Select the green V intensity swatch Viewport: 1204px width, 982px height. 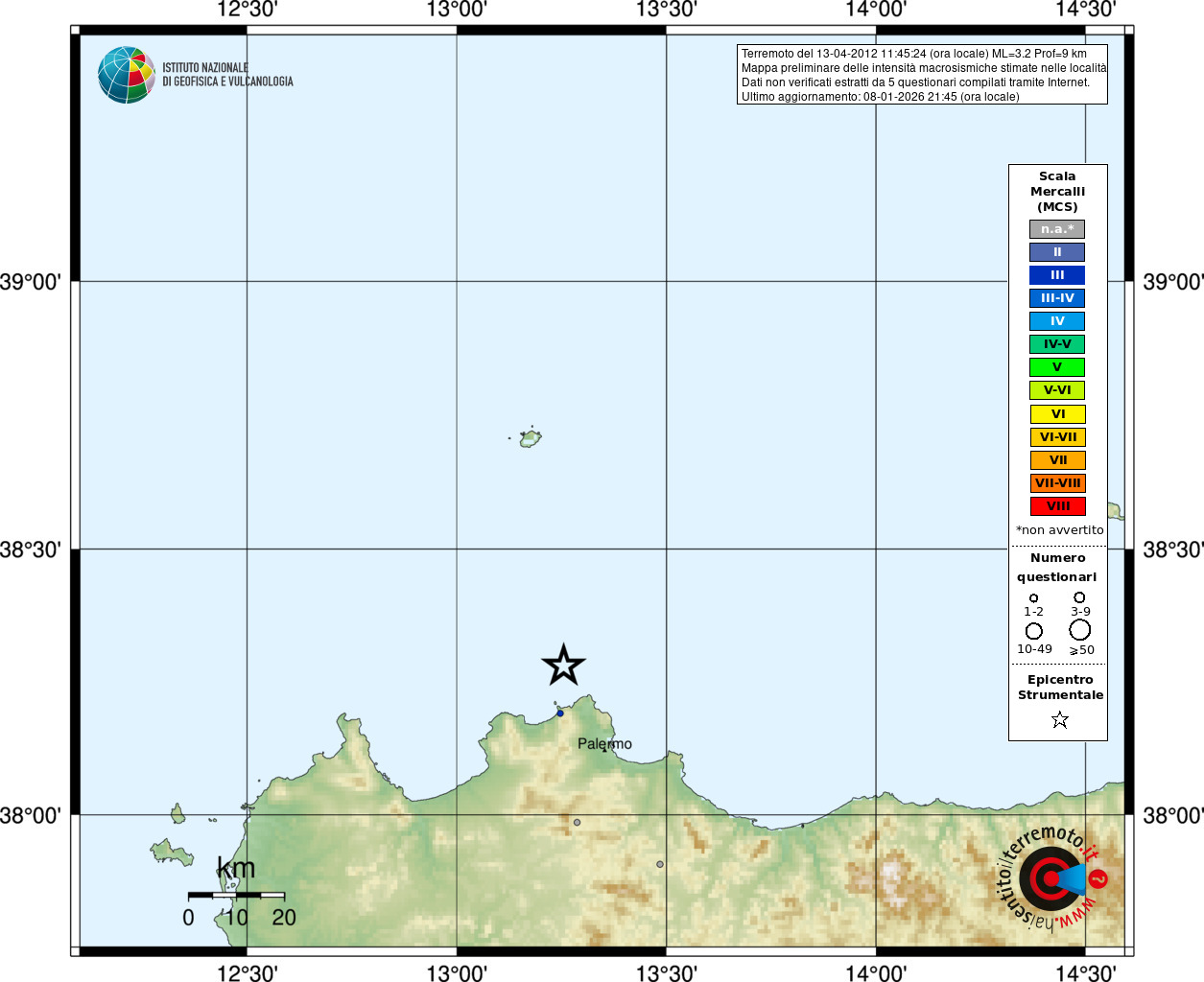pyautogui.click(x=1057, y=367)
